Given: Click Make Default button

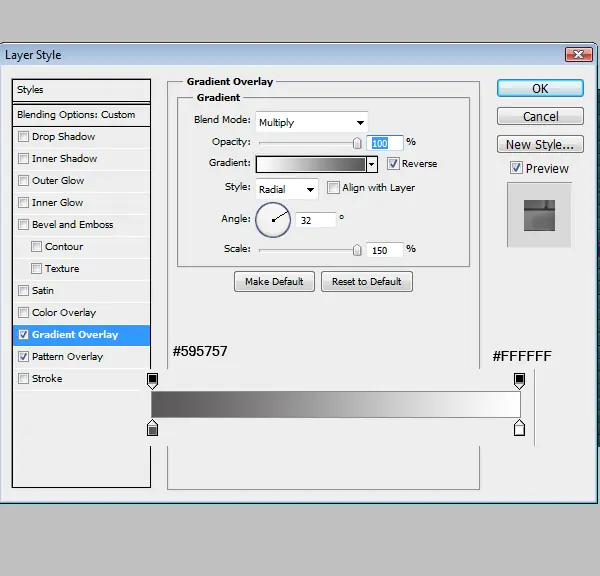Looking at the screenshot, I should pos(274,282).
